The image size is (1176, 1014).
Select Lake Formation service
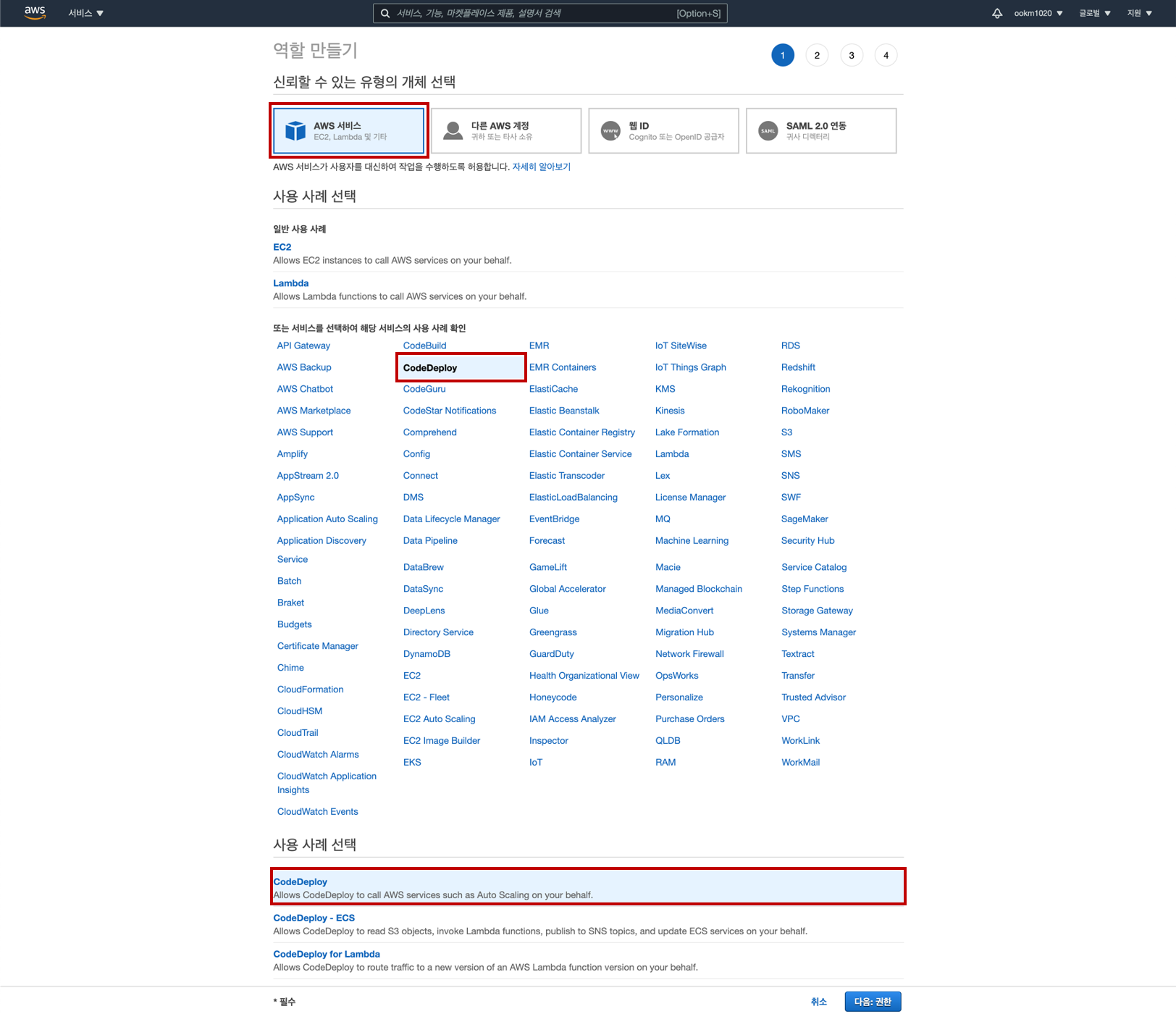[x=687, y=432]
